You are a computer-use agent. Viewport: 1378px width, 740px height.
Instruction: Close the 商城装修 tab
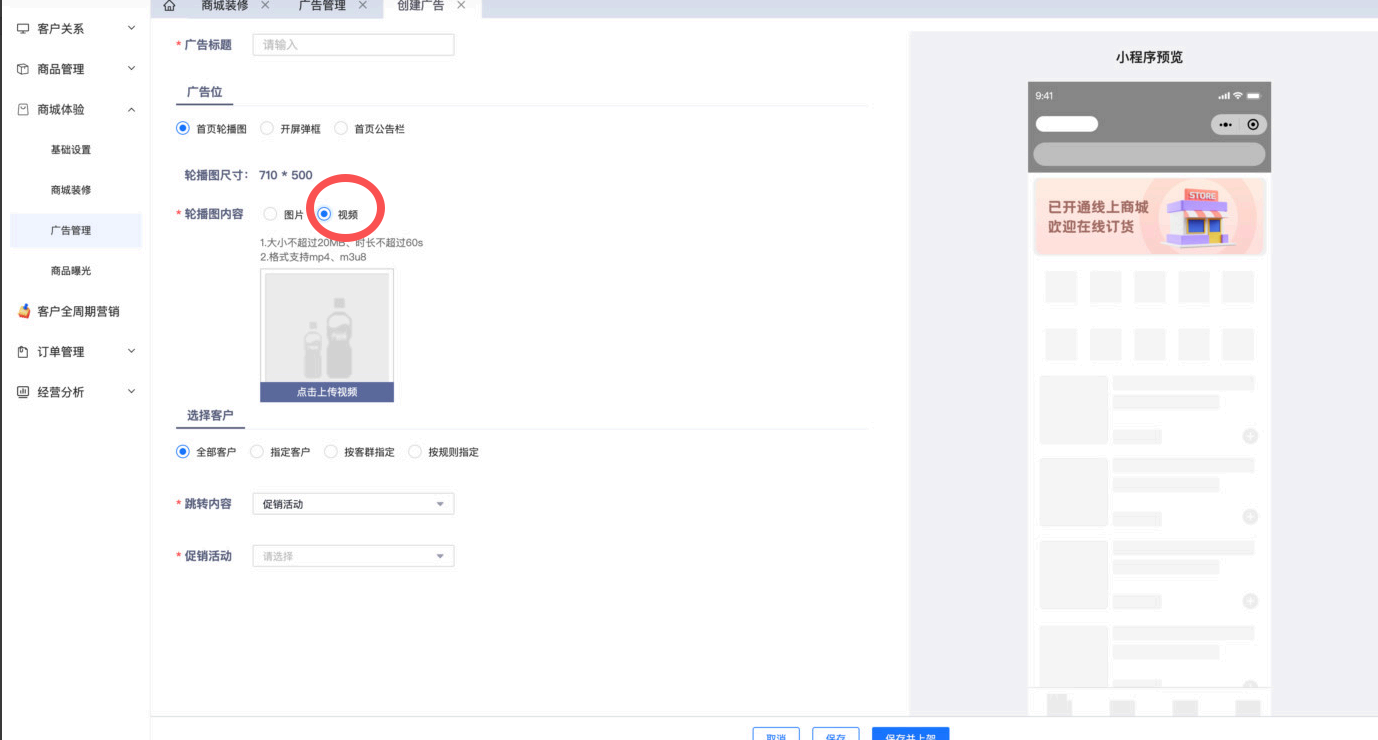point(265,6)
